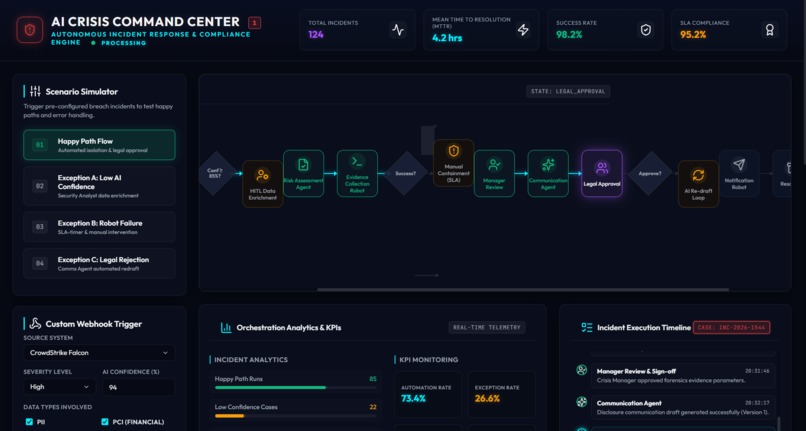Click the Communication Agent timeline entry icon
This screenshot has width=806, height=431.
point(581,402)
